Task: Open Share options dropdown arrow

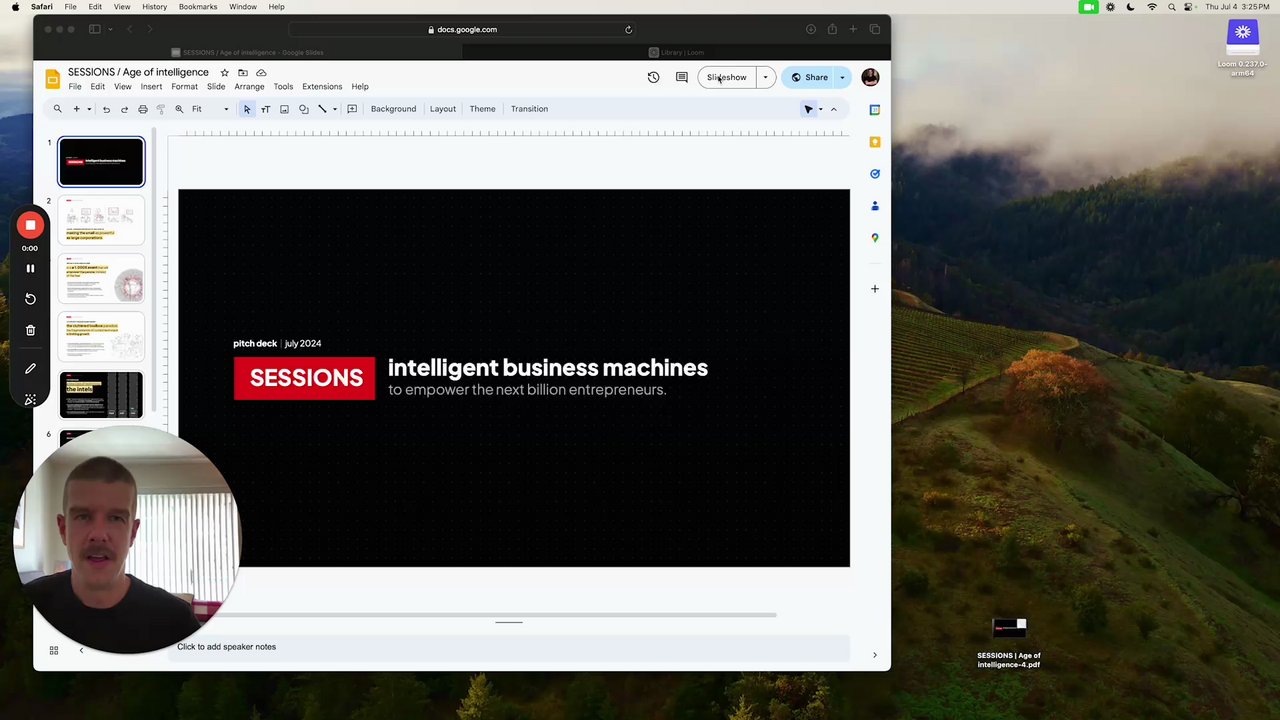Action: (842, 77)
